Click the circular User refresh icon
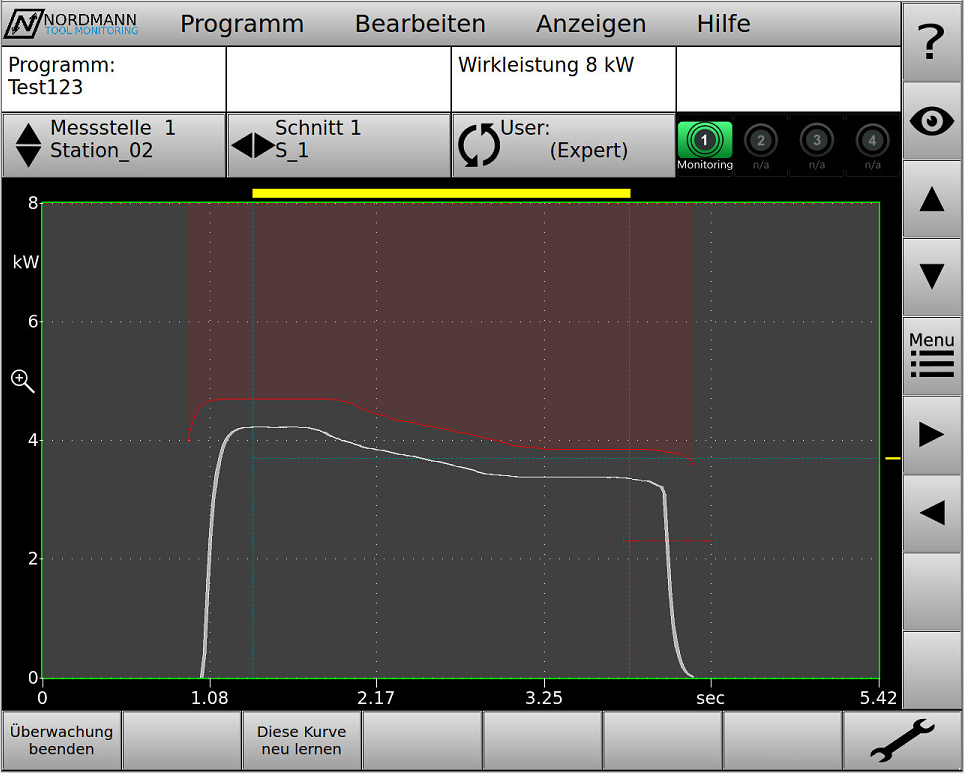The height and width of the screenshot is (773, 964). click(x=478, y=145)
